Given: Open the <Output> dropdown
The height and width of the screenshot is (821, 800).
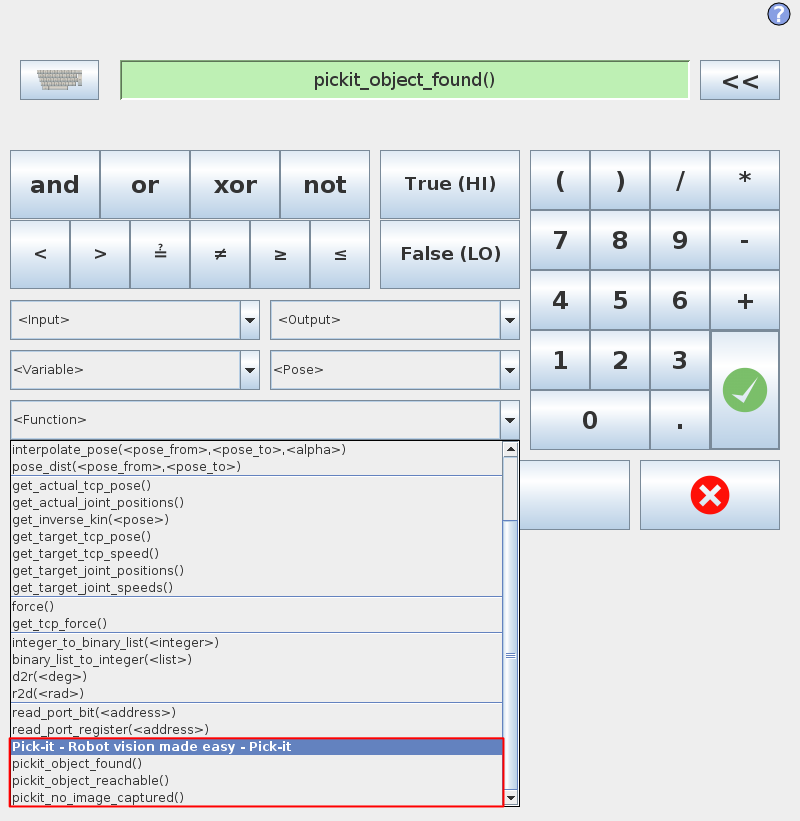Looking at the screenshot, I should click(395, 320).
